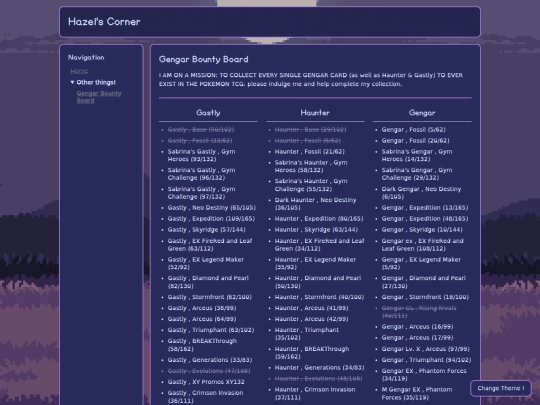This screenshot has height=405, width=540.
Task: Select the Gastly column heading
Action: [x=208, y=113]
